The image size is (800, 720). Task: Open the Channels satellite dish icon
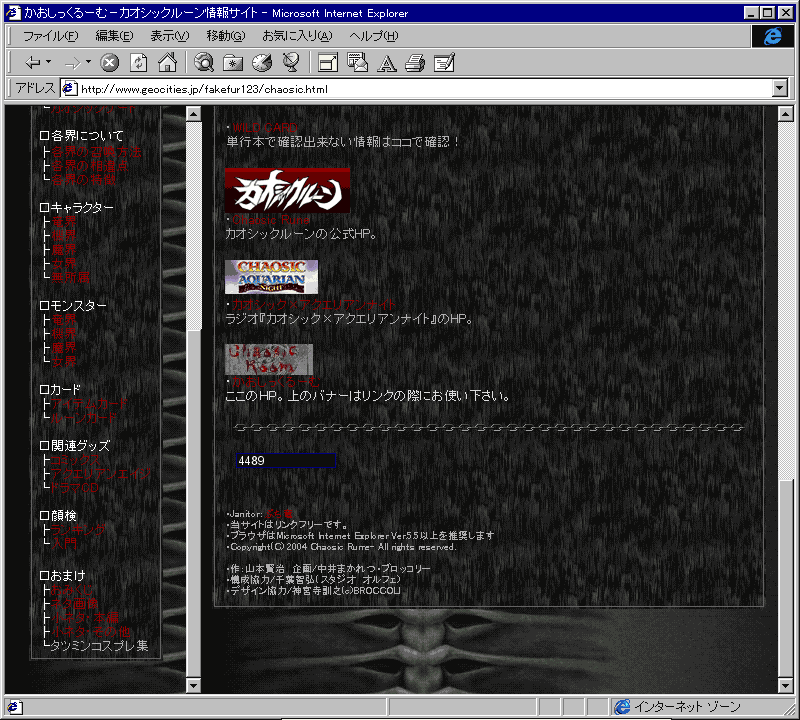[x=291, y=62]
